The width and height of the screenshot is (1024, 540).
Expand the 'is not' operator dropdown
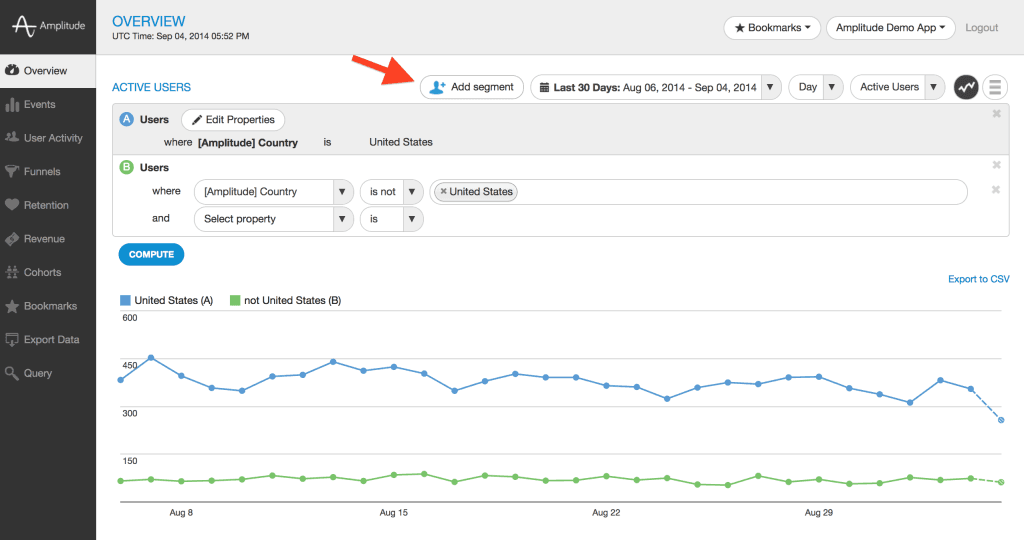click(x=391, y=192)
